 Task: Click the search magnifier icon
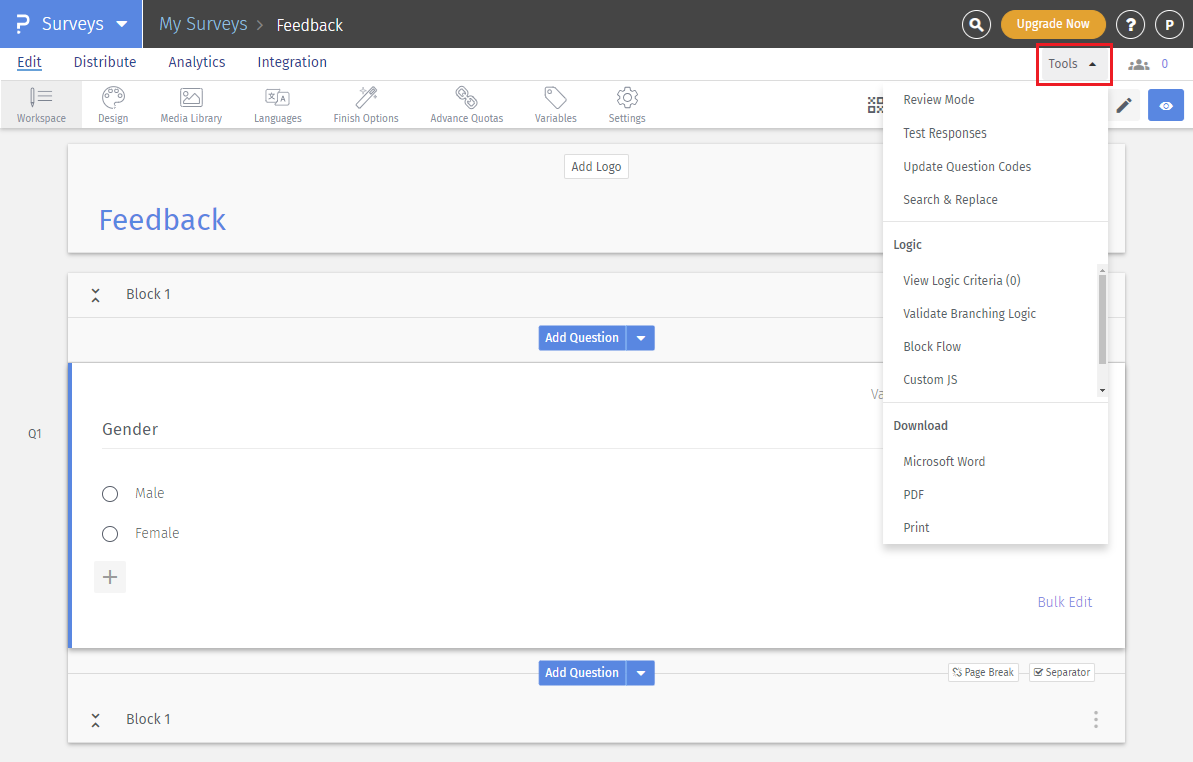click(976, 24)
